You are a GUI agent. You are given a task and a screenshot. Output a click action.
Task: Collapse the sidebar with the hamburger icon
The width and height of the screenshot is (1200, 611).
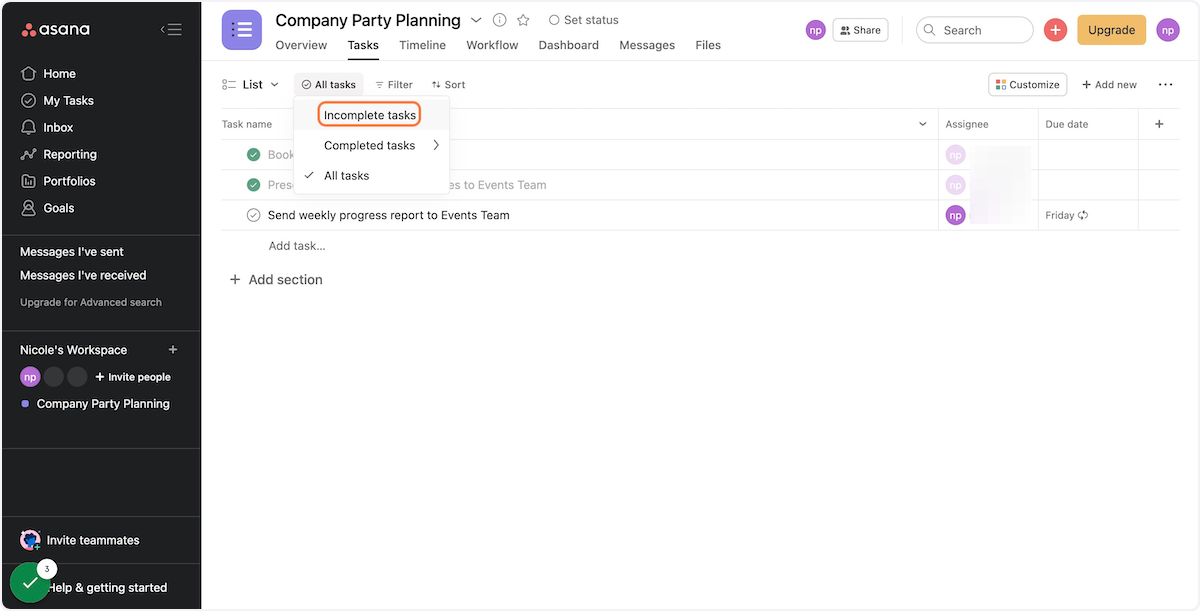(x=171, y=30)
